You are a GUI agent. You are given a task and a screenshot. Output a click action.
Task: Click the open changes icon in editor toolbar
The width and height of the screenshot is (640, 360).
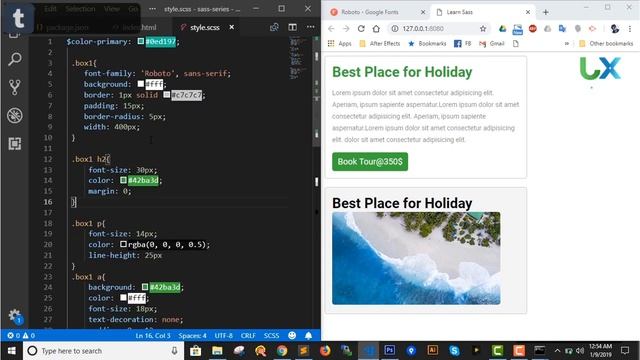pos(274,27)
